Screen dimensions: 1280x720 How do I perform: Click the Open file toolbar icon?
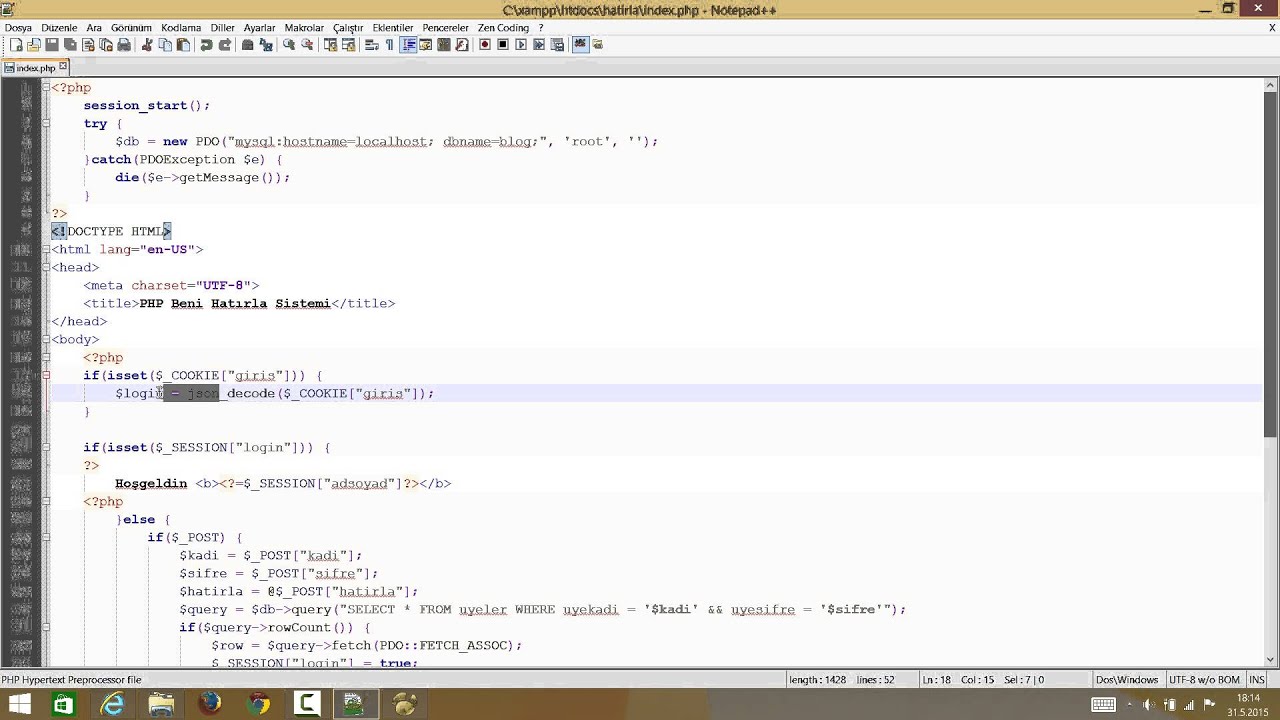[34, 44]
